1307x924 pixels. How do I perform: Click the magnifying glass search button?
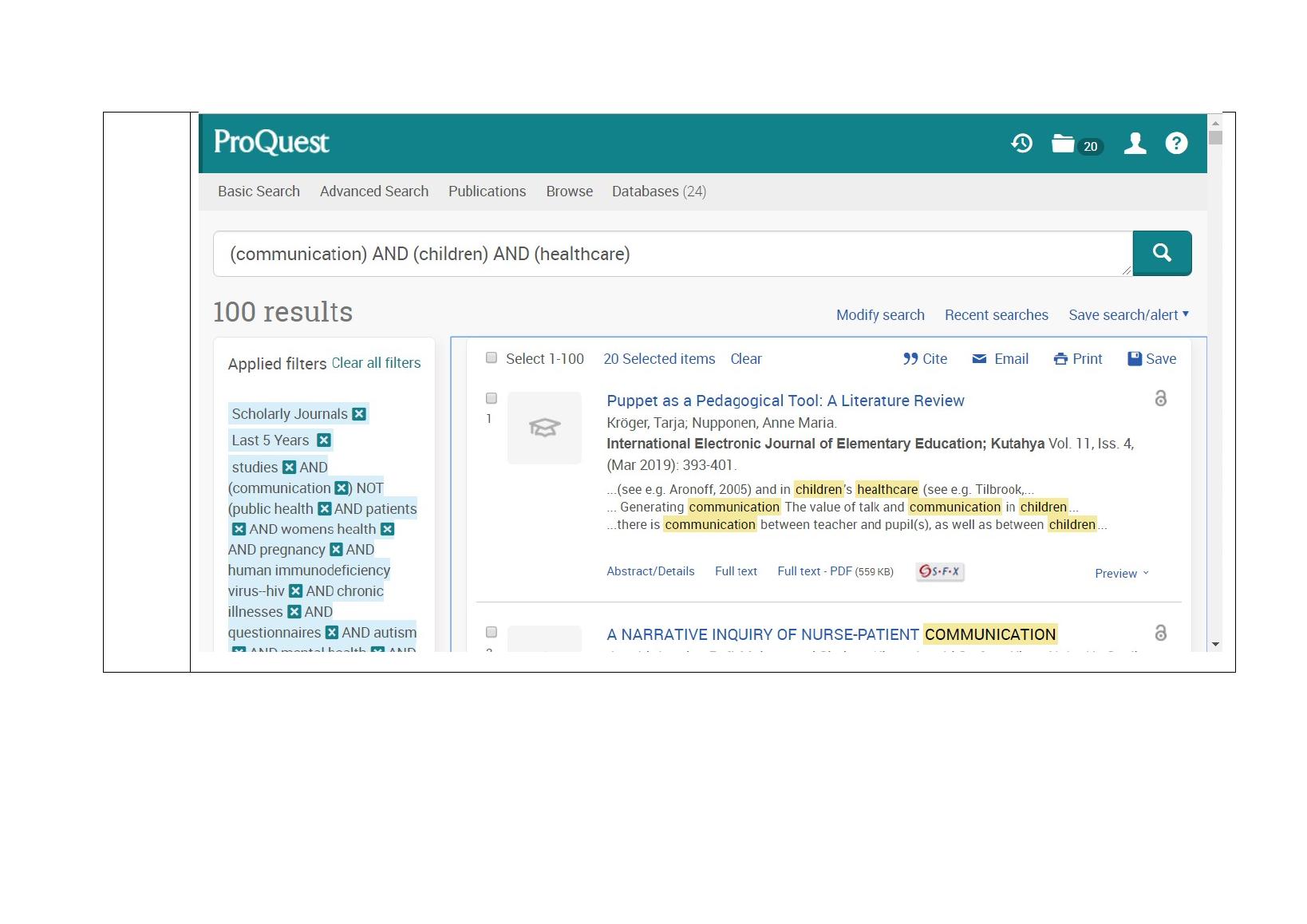(1162, 254)
